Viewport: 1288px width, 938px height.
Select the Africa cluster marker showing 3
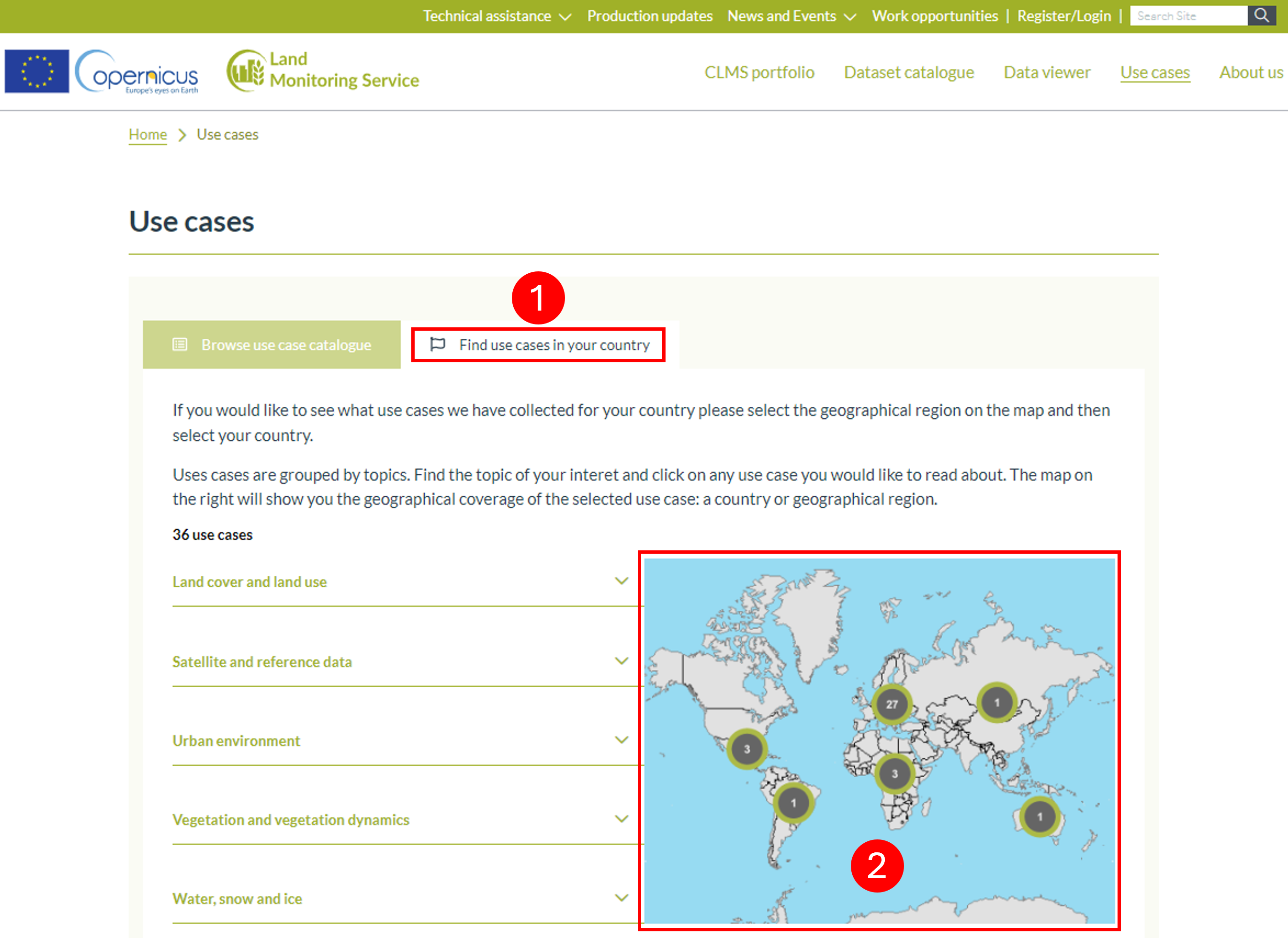(894, 773)
